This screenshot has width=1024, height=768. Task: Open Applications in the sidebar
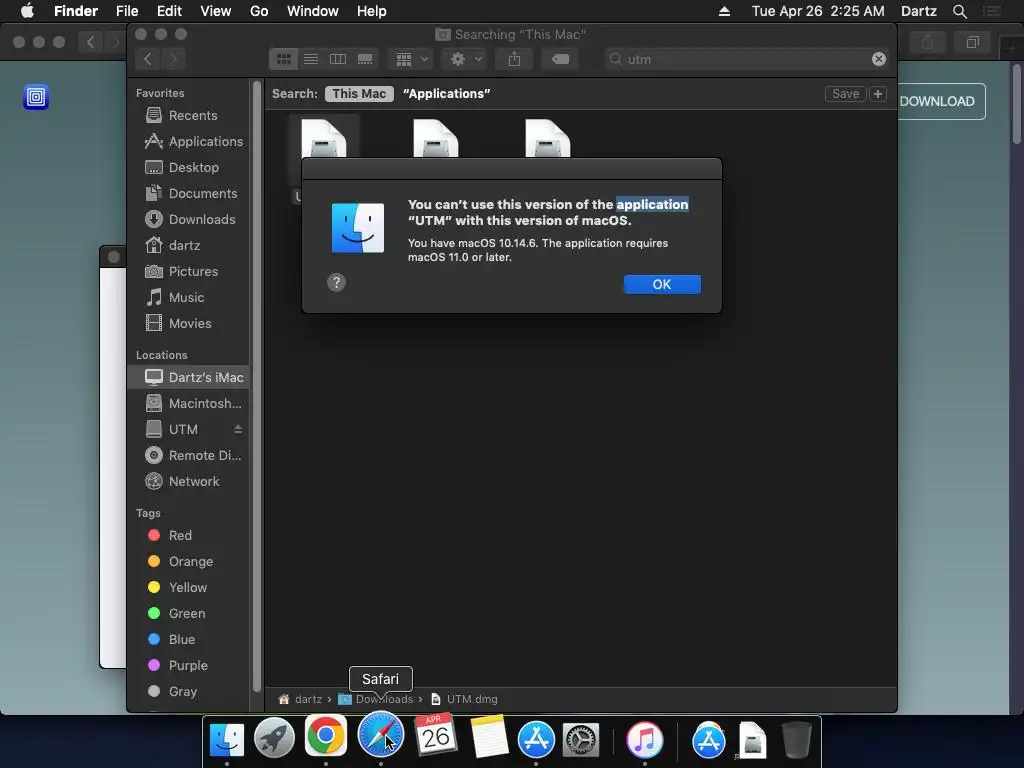pos(188,141)
